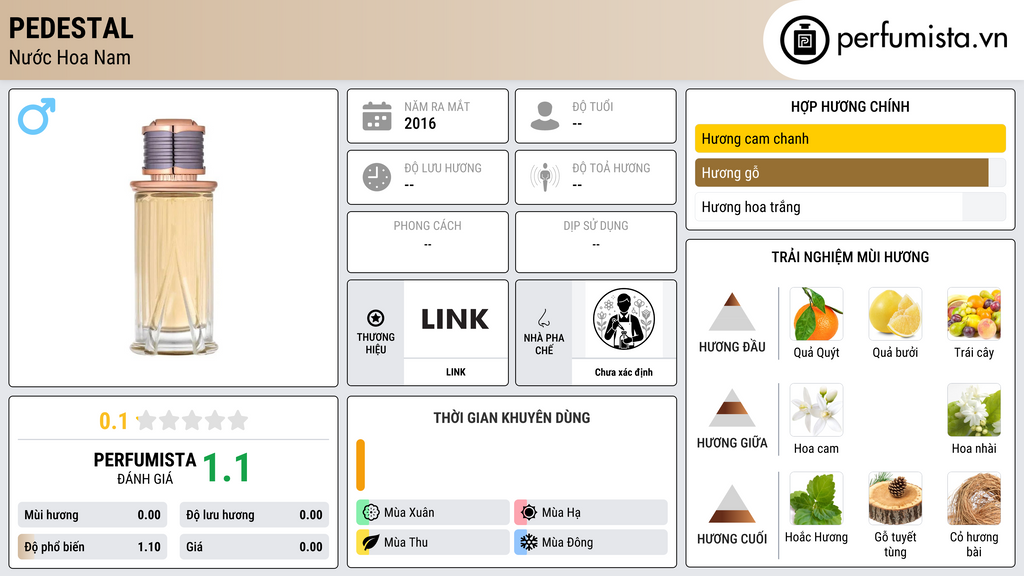This screenshot has height=576, width=1024.
Task: Click the LINK brand name caption
Action: tap(456, 372)
